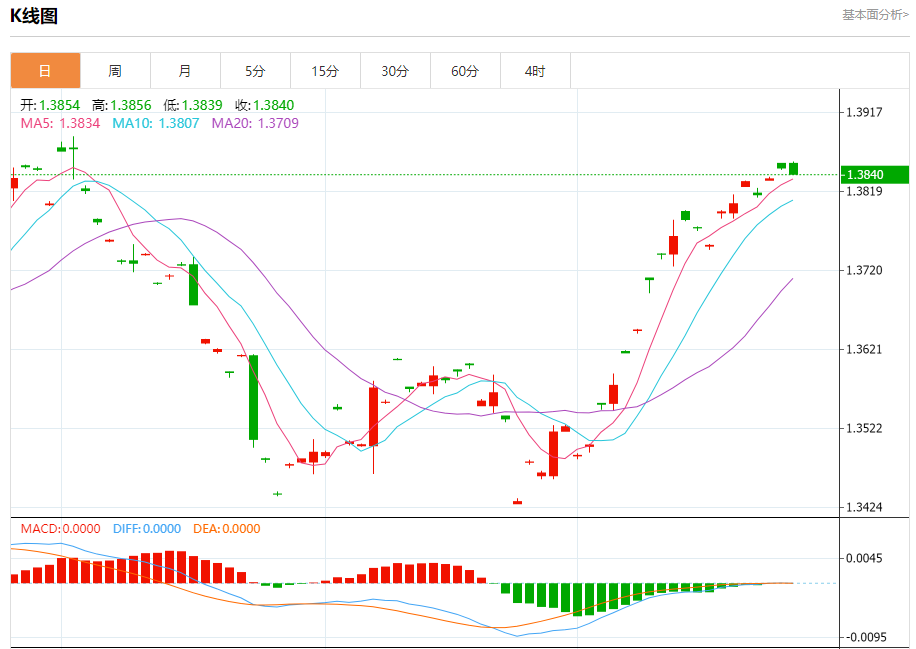Click the latest candlestick at far right
The width and height of the screenshot is (916, 649).
[793, 168]
